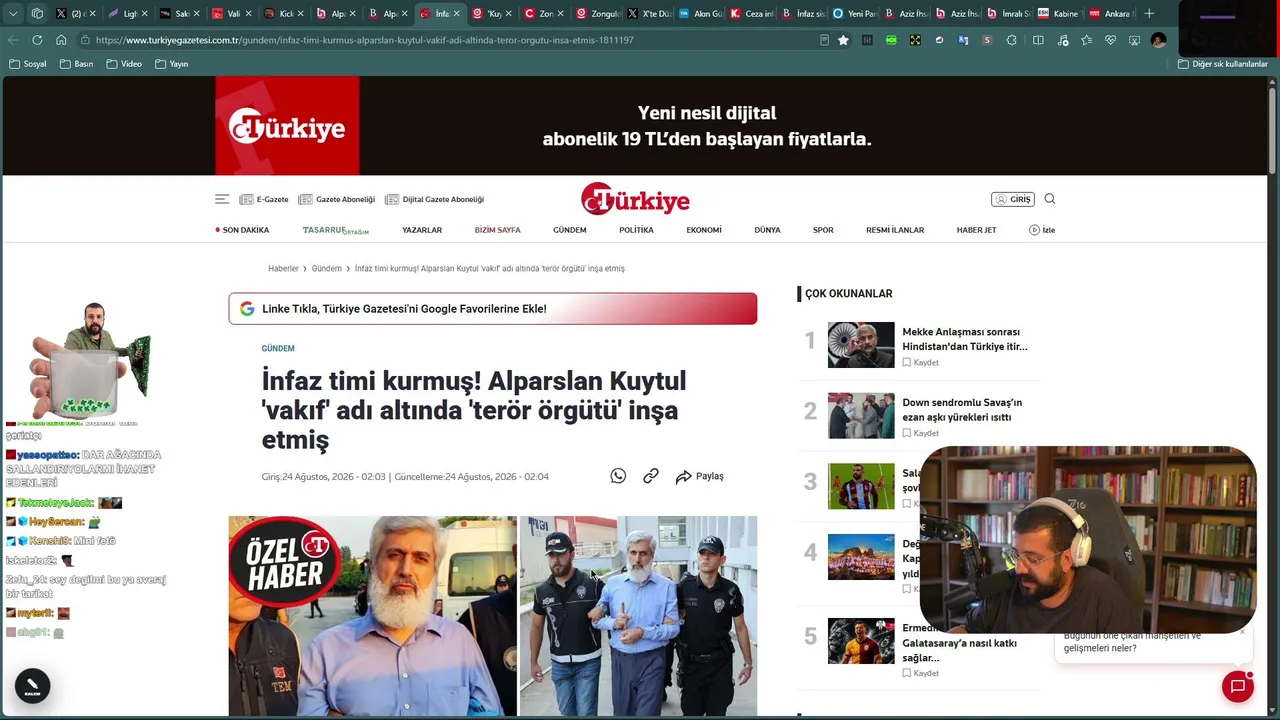The height and width of the screenshot is (720, 1280).
Task: Click the Gündem breadcrumb link
Action: coord(327,269)
